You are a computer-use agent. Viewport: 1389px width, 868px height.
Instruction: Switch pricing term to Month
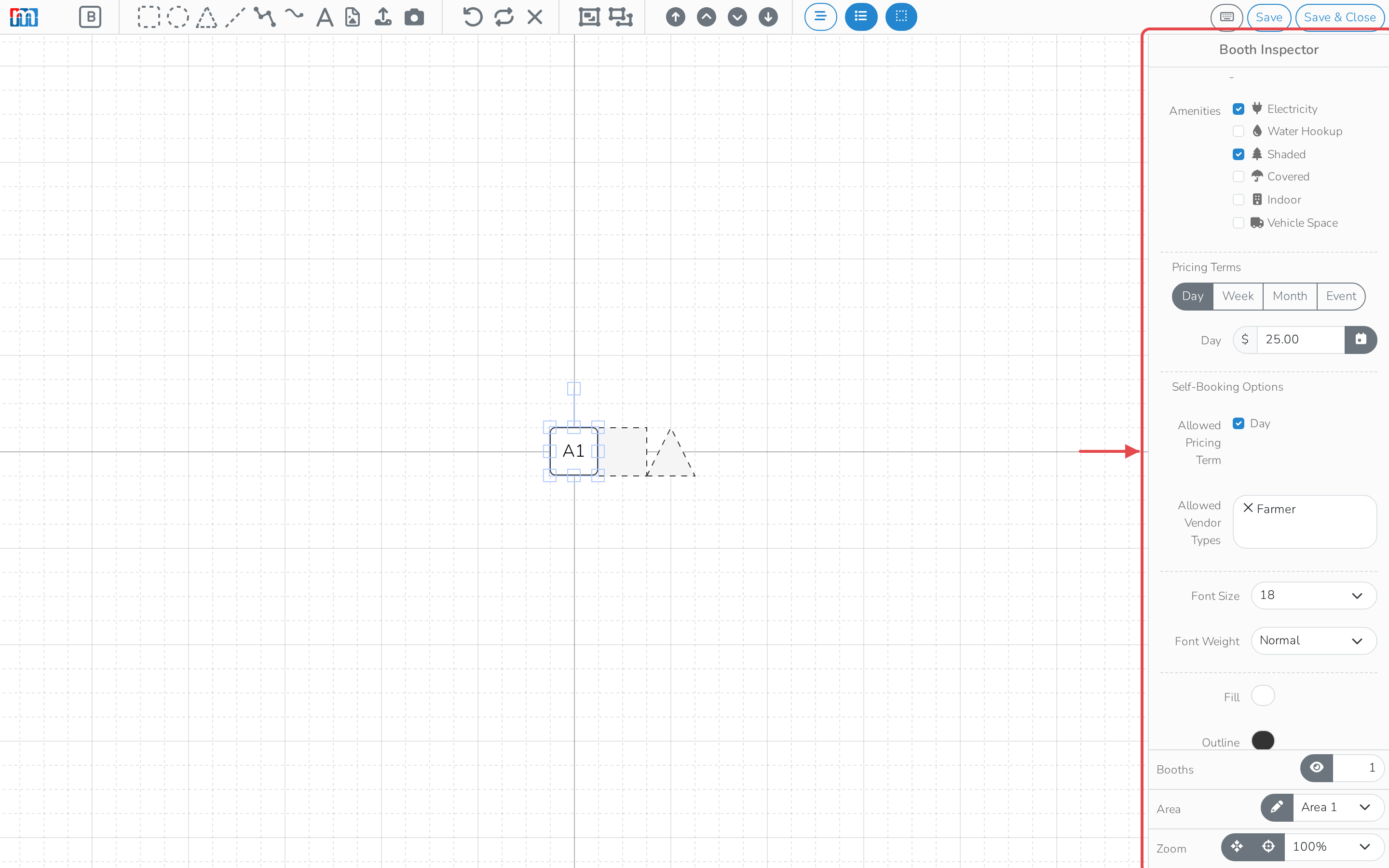tap(1290, 296)
